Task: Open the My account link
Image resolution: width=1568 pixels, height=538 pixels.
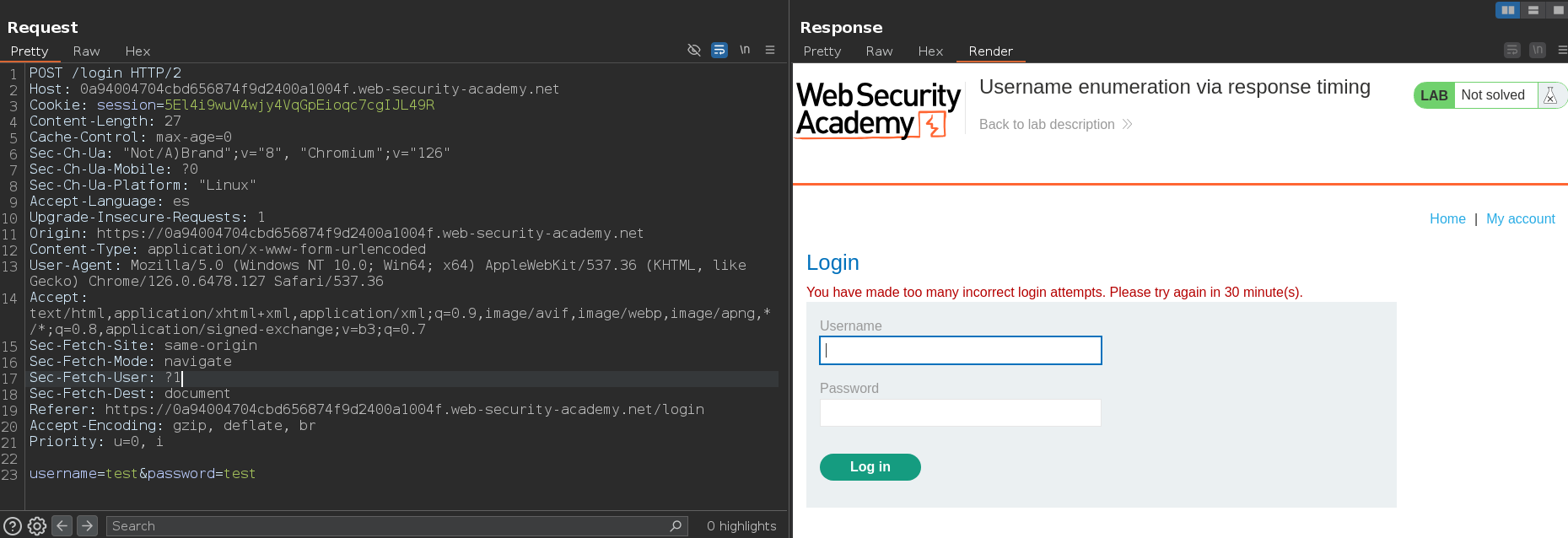Action: click(1520, 219)
